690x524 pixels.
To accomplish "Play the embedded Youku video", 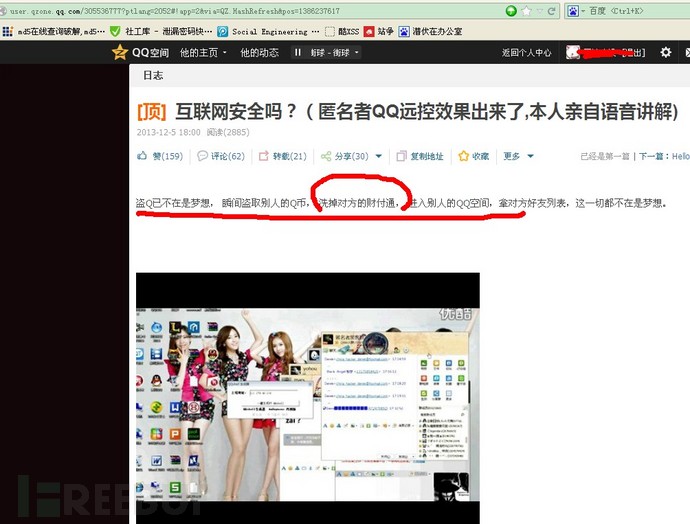I will (308, 398).
